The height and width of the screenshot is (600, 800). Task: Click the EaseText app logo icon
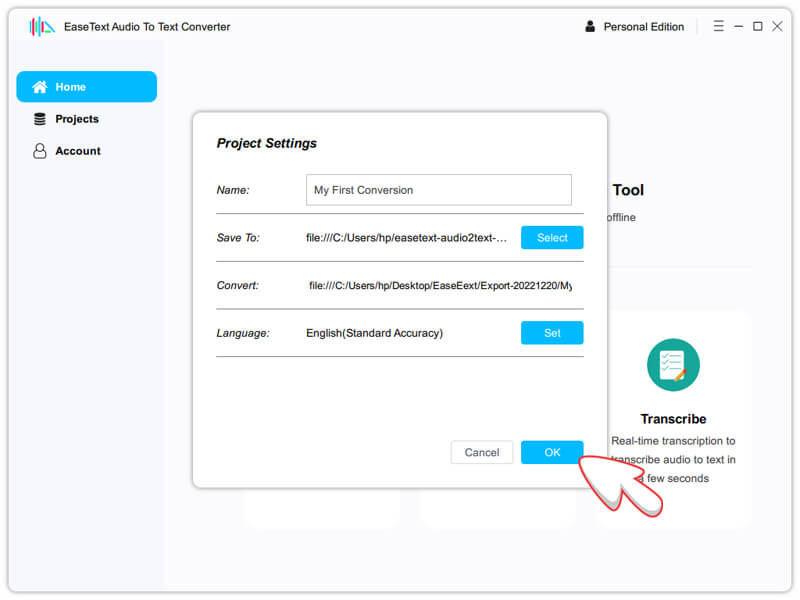(x=42, y=27)
